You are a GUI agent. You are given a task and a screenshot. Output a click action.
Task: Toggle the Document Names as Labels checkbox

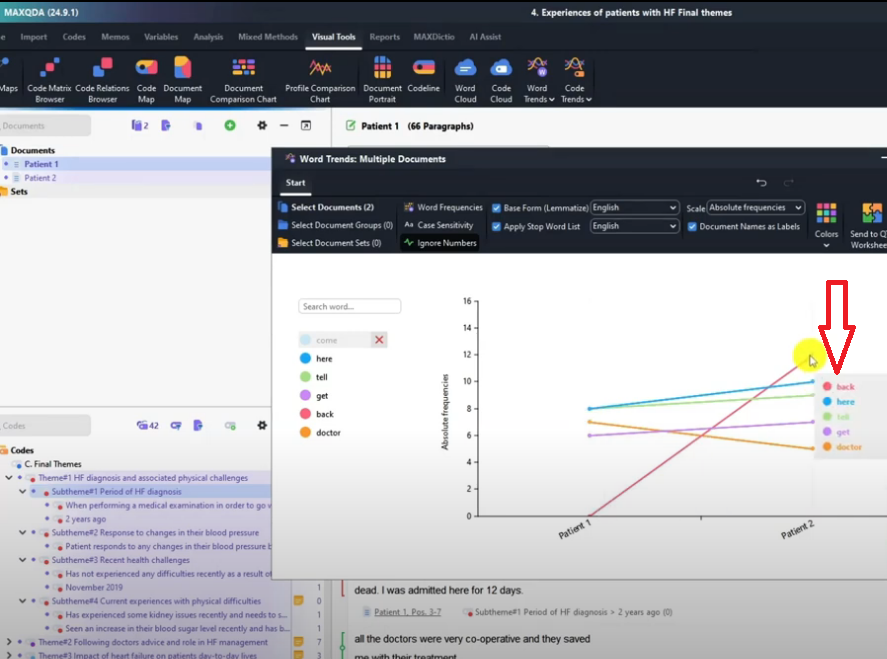pyautogui.click(x=692, y=226)
